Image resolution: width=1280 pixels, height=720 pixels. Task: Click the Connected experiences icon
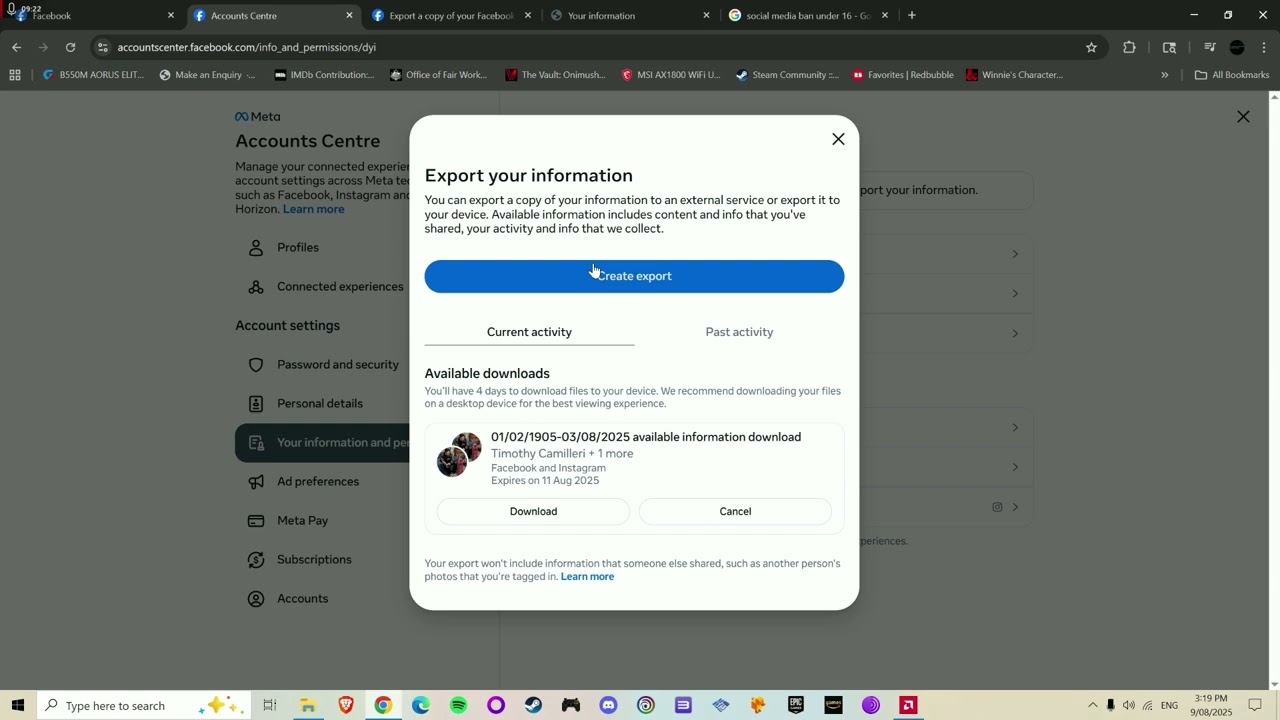[x=256, y=286]
